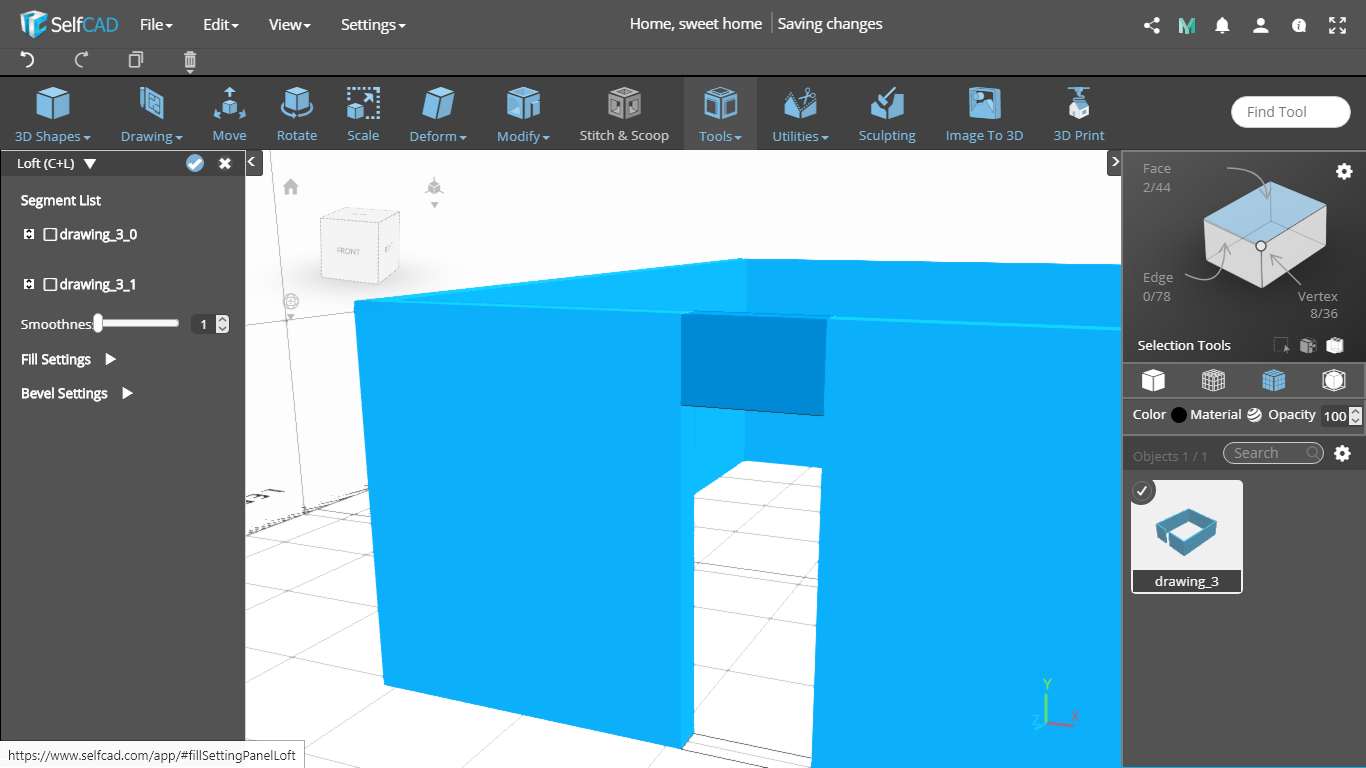Click the cursor selection tool icon
The width and height of the screenshot is (1366, 768).
point(1282,346)
